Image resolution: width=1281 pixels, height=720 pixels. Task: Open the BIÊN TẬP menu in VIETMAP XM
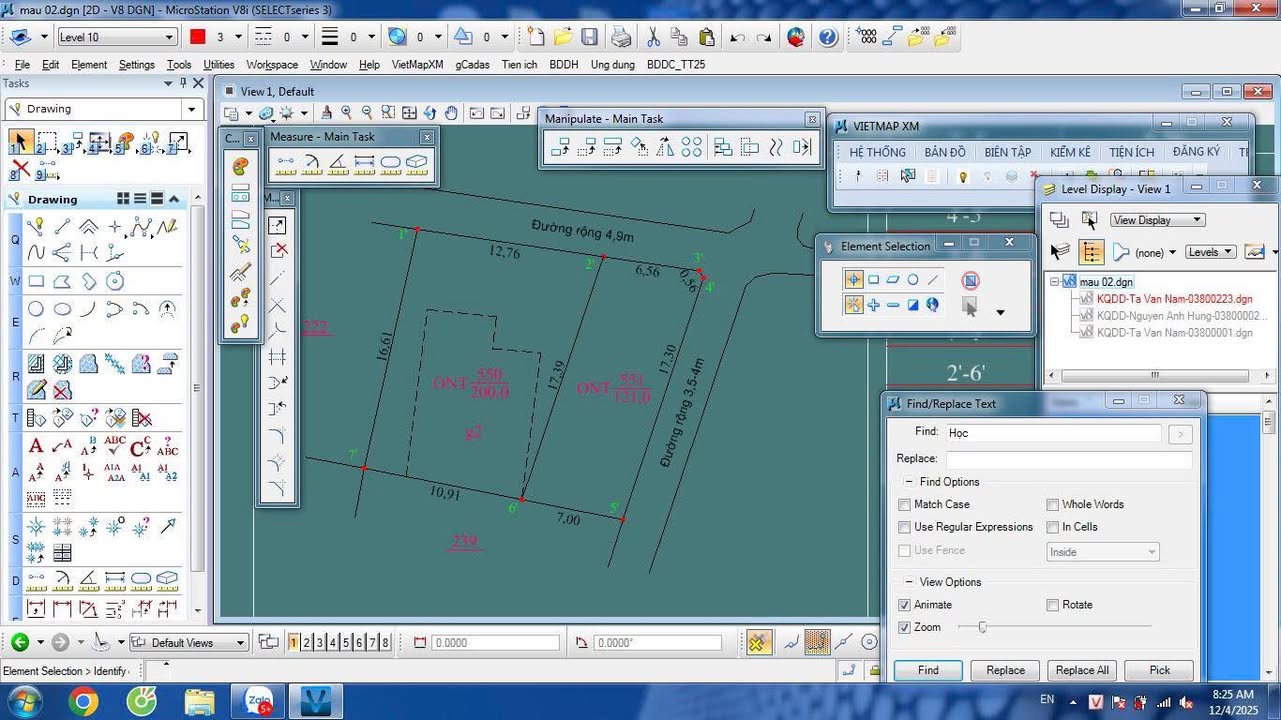point(1007,152)
